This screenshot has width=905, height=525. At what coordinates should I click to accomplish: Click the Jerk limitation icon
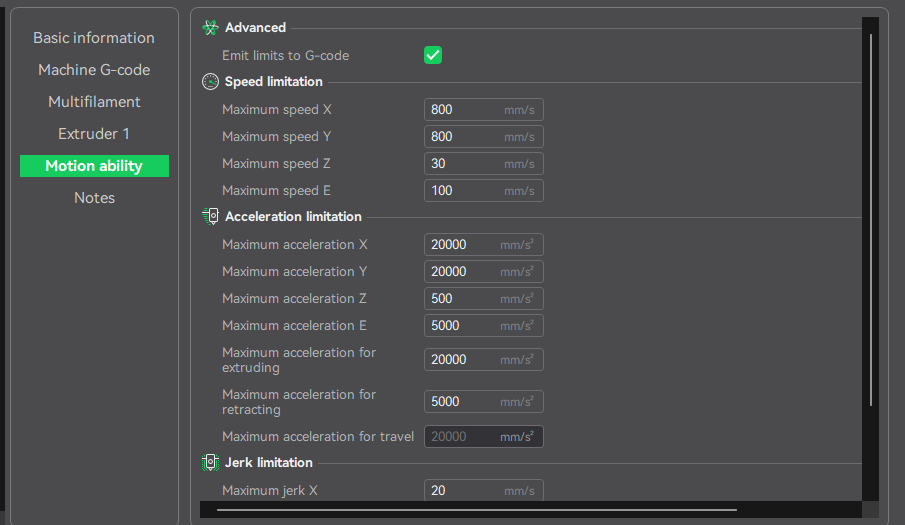pos(210,462)
